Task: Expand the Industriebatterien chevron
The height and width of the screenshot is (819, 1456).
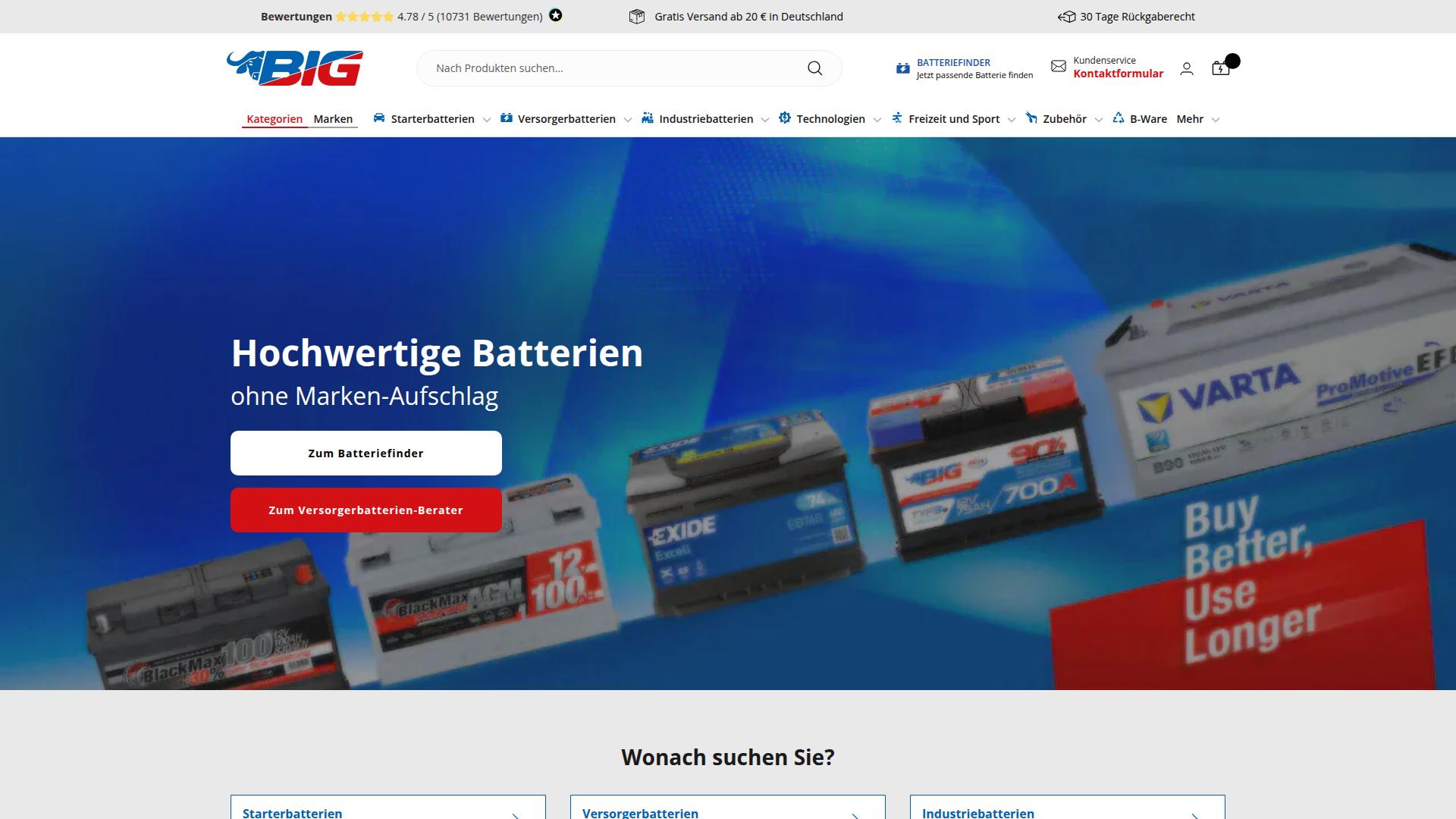Action: click(765, 120)
